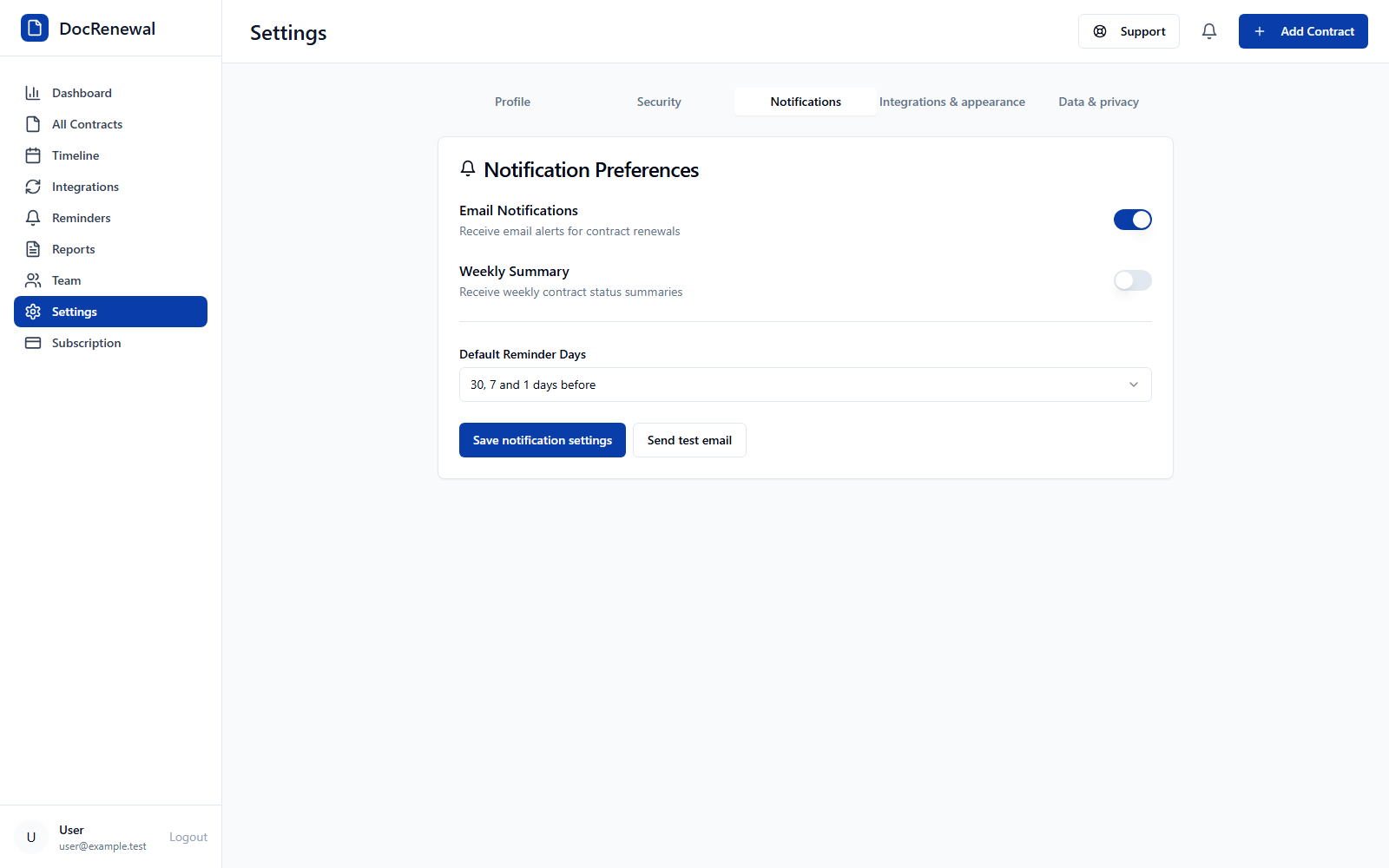The width and height of the screenshot is (1389, 868).
Task: Click the Team people icon
Action: (33, 280)
